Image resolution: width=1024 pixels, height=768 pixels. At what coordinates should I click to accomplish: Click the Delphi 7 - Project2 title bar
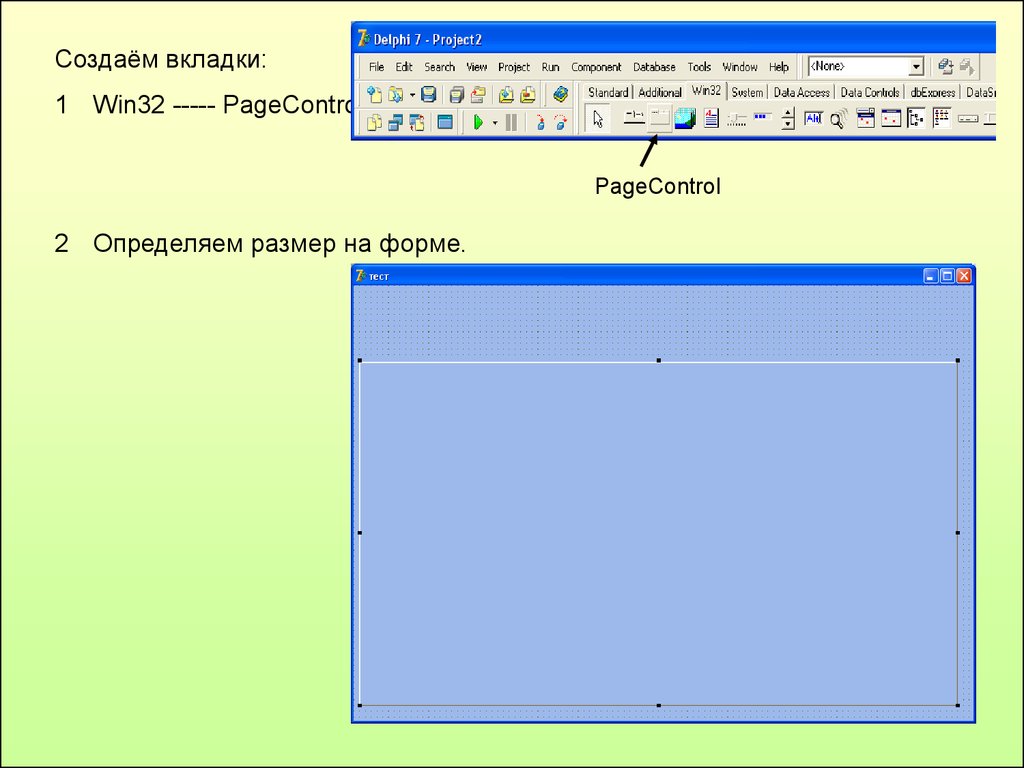tap(673, 39)
